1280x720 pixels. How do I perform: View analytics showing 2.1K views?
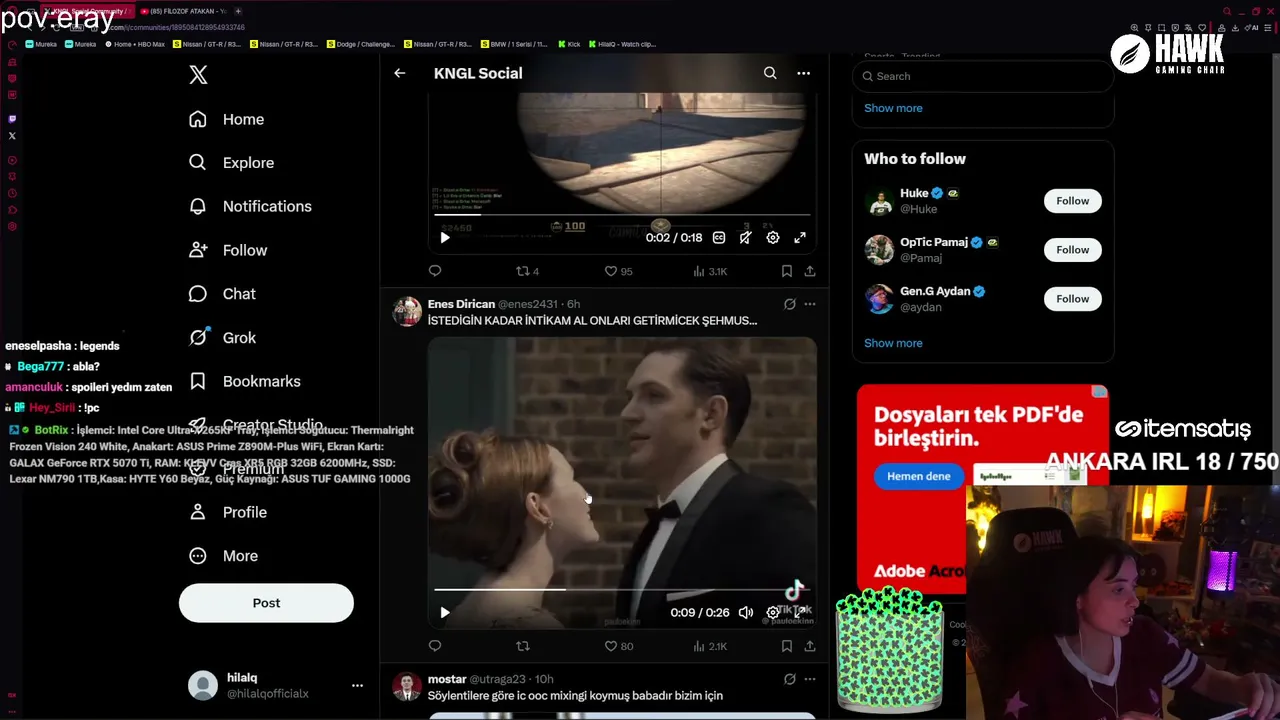(710, 646)
